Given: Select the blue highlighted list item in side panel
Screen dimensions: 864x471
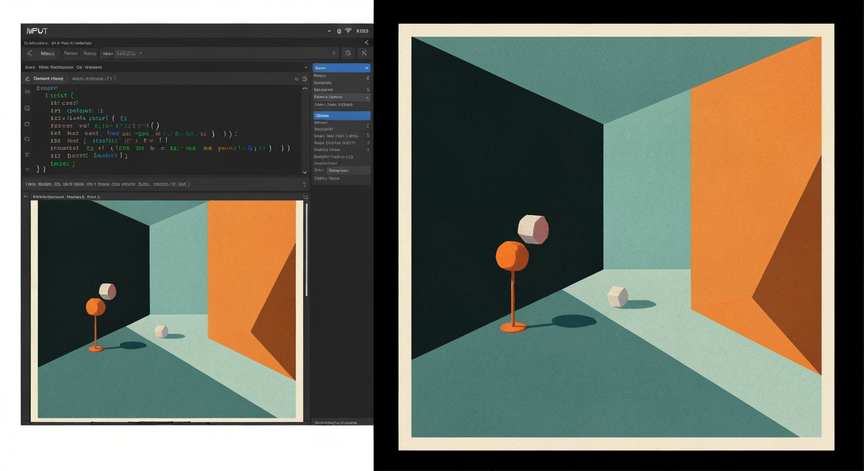Looking at the screenshot, I should click(342, 116).
